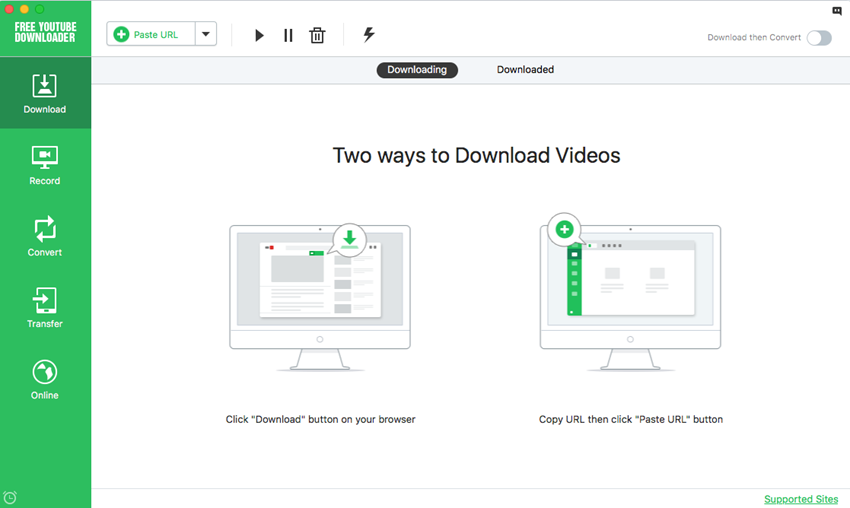
Task: Open the Online section in sidebar
Action: (x=45, y=380)
